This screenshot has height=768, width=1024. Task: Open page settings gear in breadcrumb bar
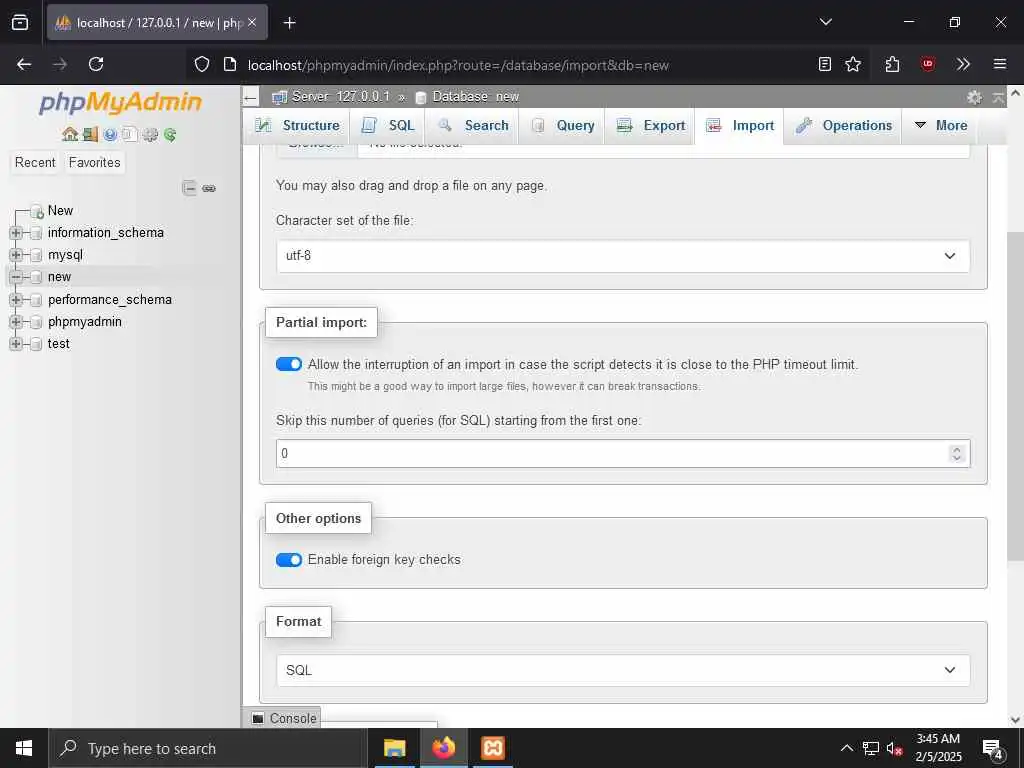tap(974, 97)
